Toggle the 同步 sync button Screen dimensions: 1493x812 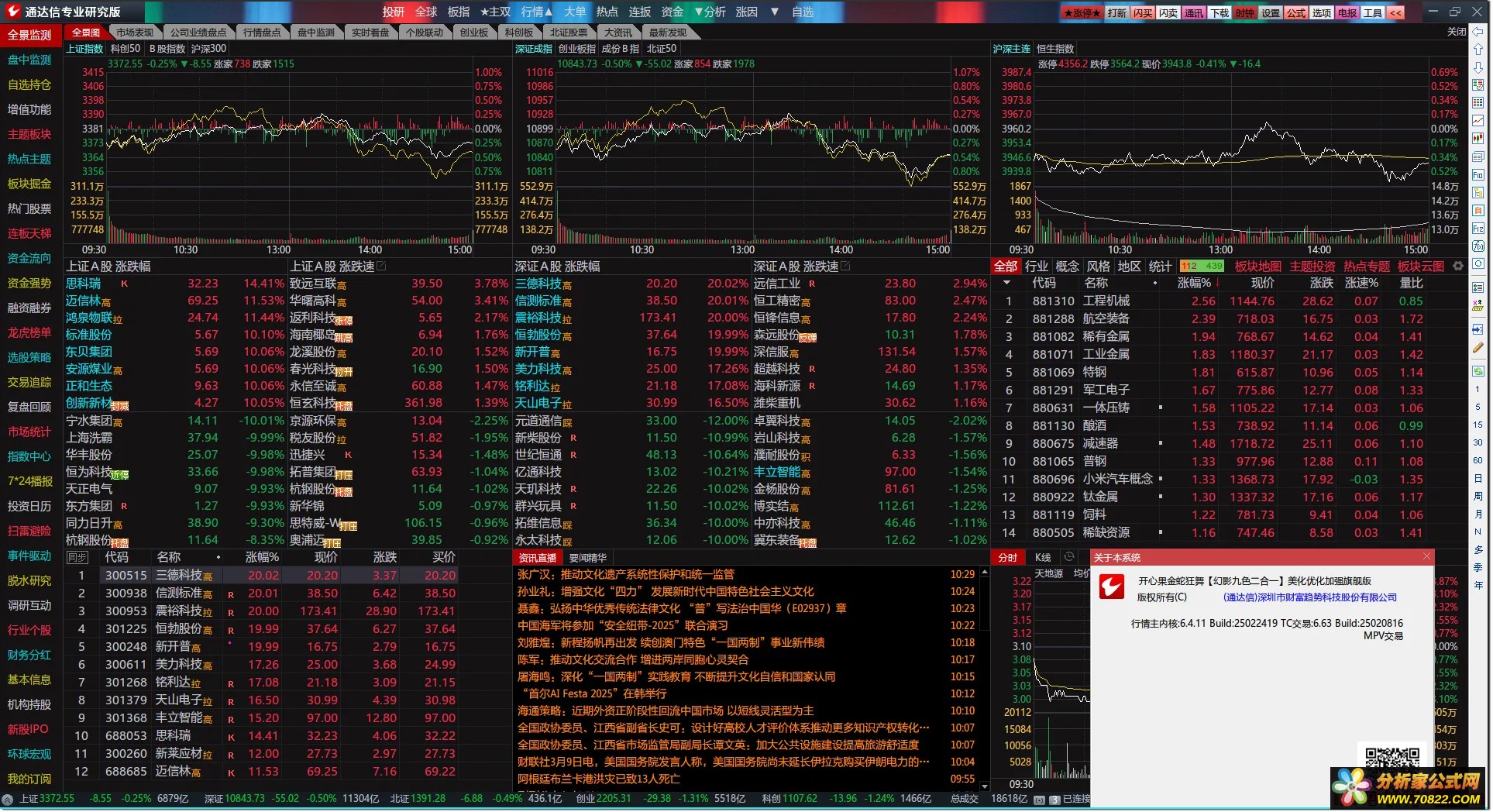pos(77,557)
